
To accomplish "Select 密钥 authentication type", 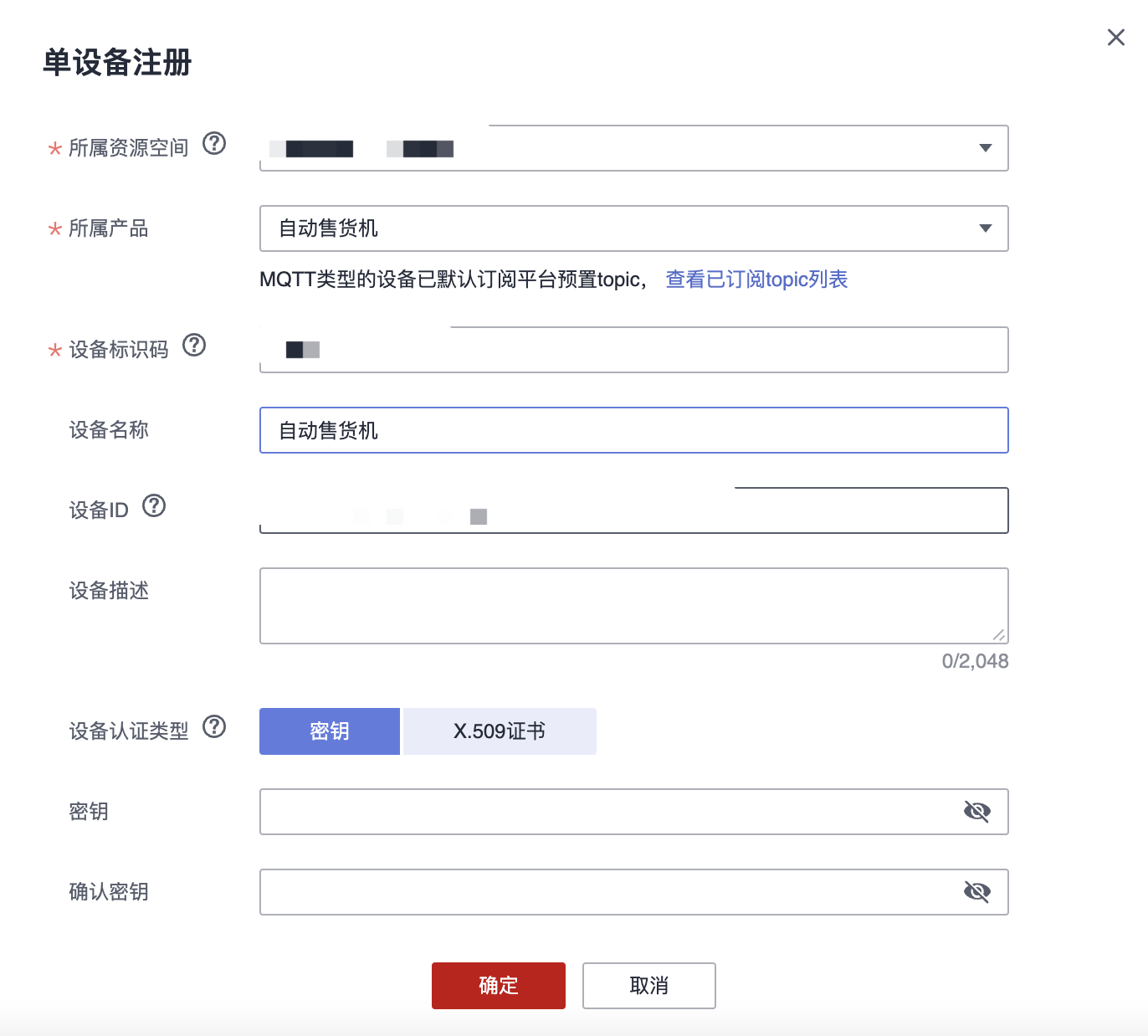I will (330, 731).
